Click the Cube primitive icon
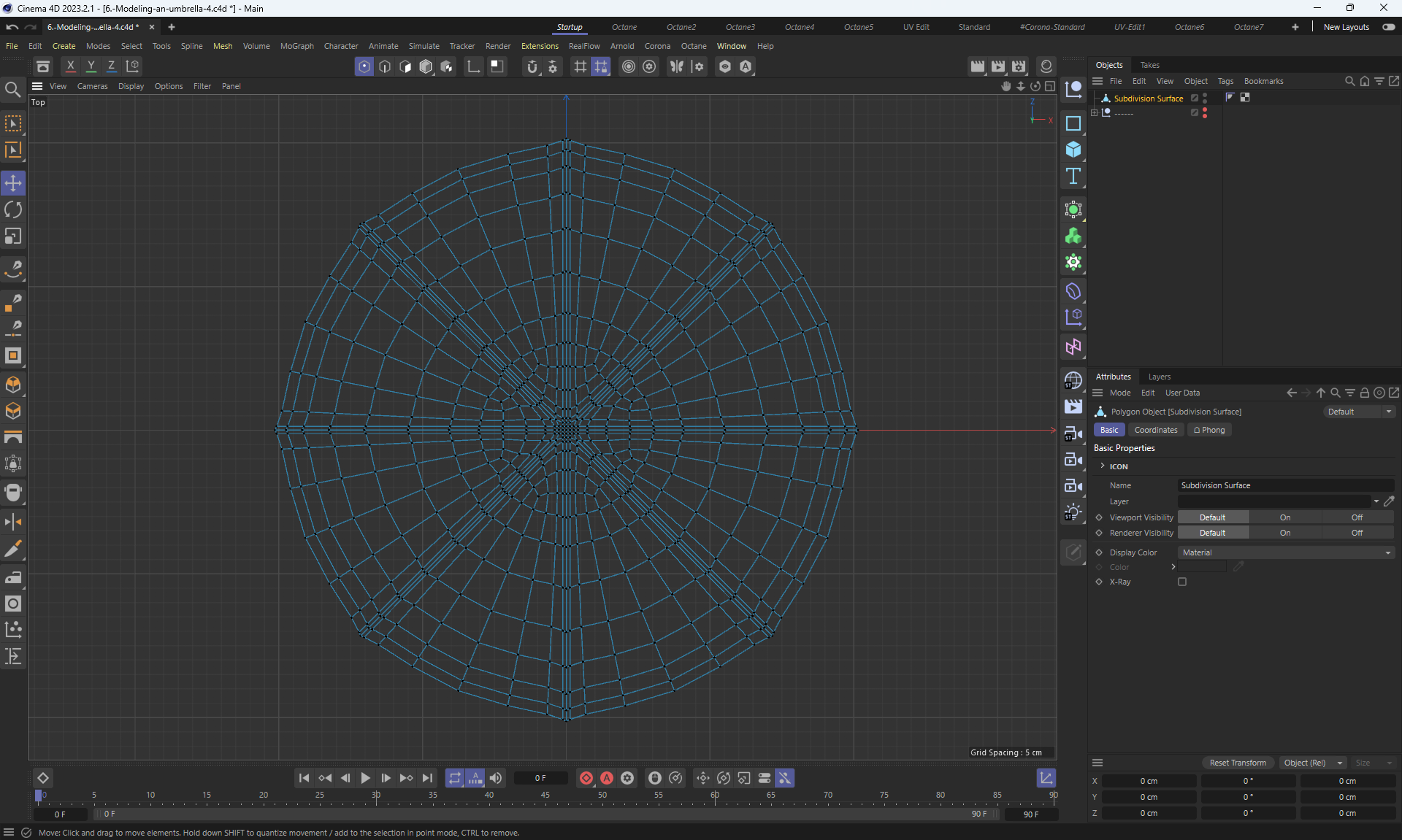Image resolution: width=1402 pixels, height=840 pixels. (1073, 150)
